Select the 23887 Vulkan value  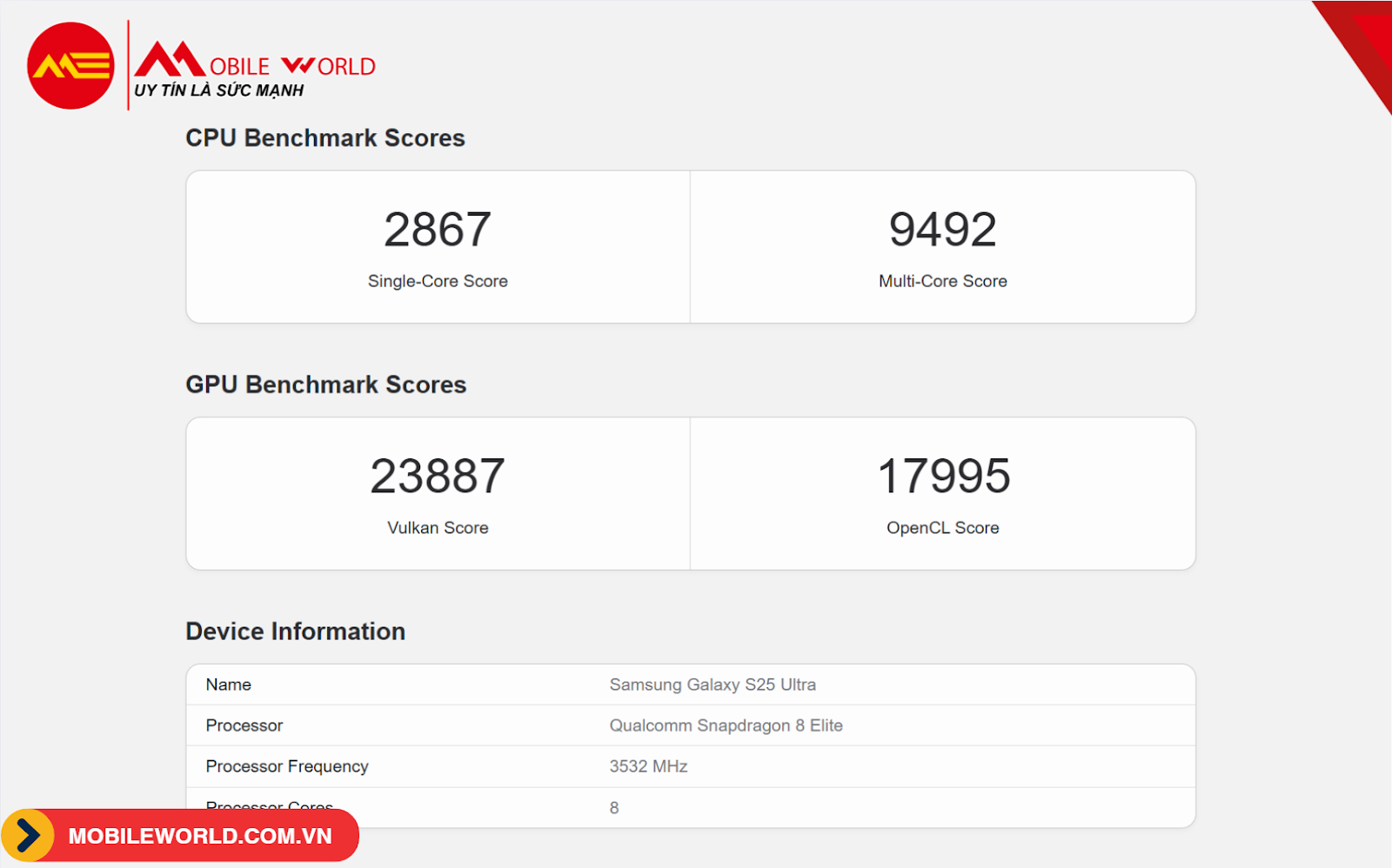pos(438,477)
